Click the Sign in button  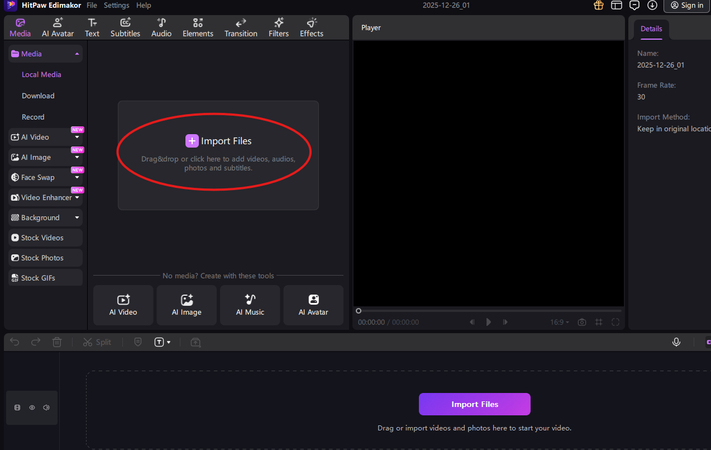click(x=687, y=5)
